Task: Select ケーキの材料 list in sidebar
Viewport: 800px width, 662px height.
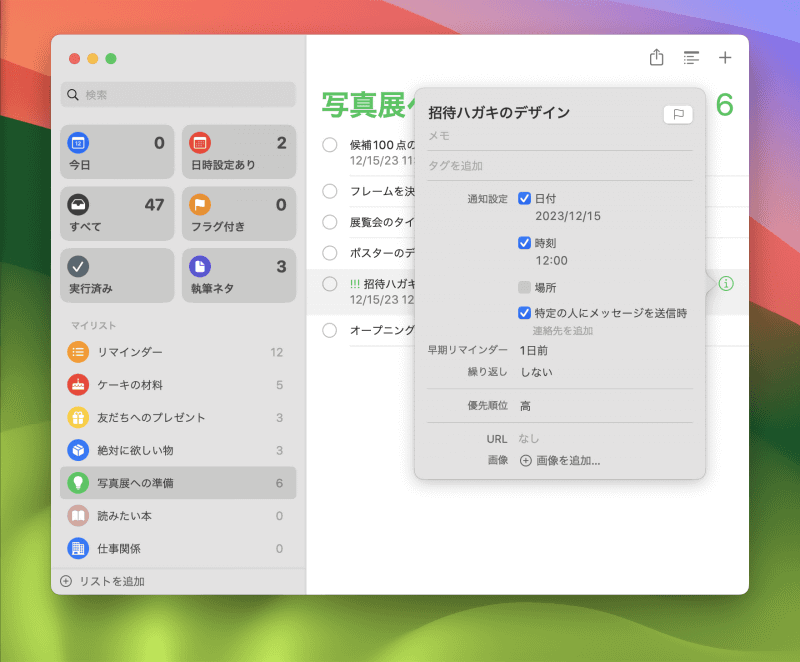Action: tap(130, 385)
